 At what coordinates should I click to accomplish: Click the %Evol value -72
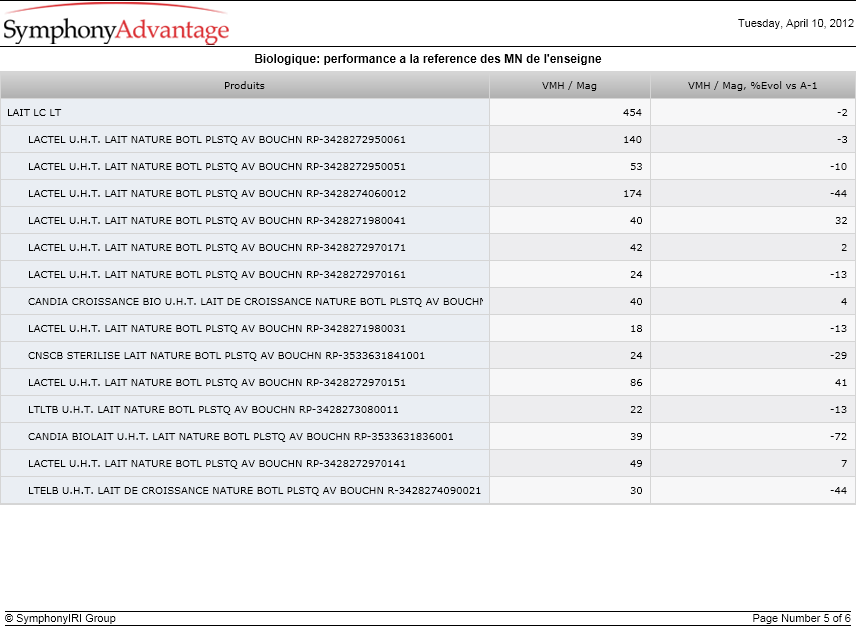click(839, 437)
